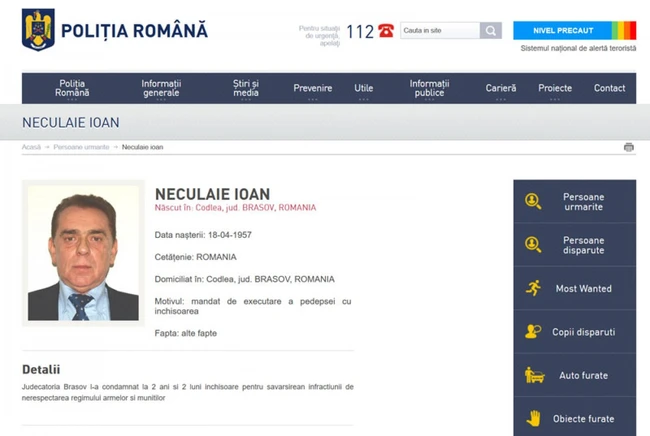Click the Most Wanted running figure icon
Screen dimensions: 650x436
[533, 288]
